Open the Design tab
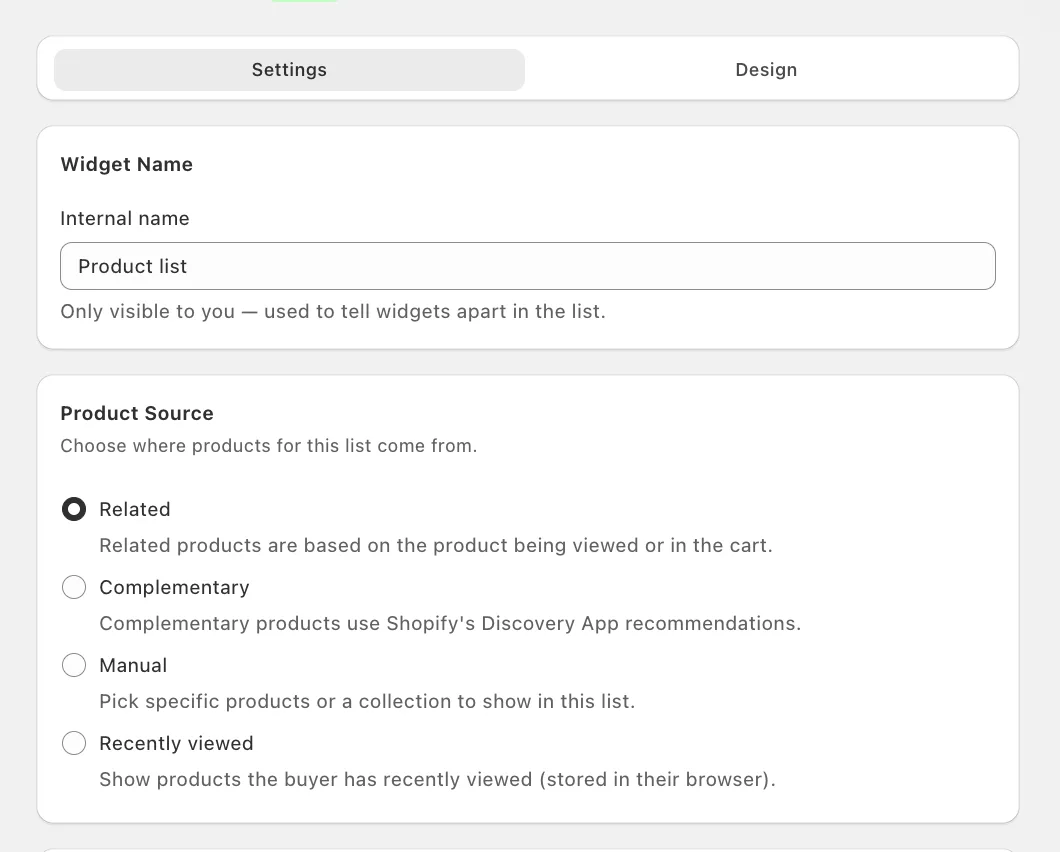1060x852 pixels. (x=766, y=70)
